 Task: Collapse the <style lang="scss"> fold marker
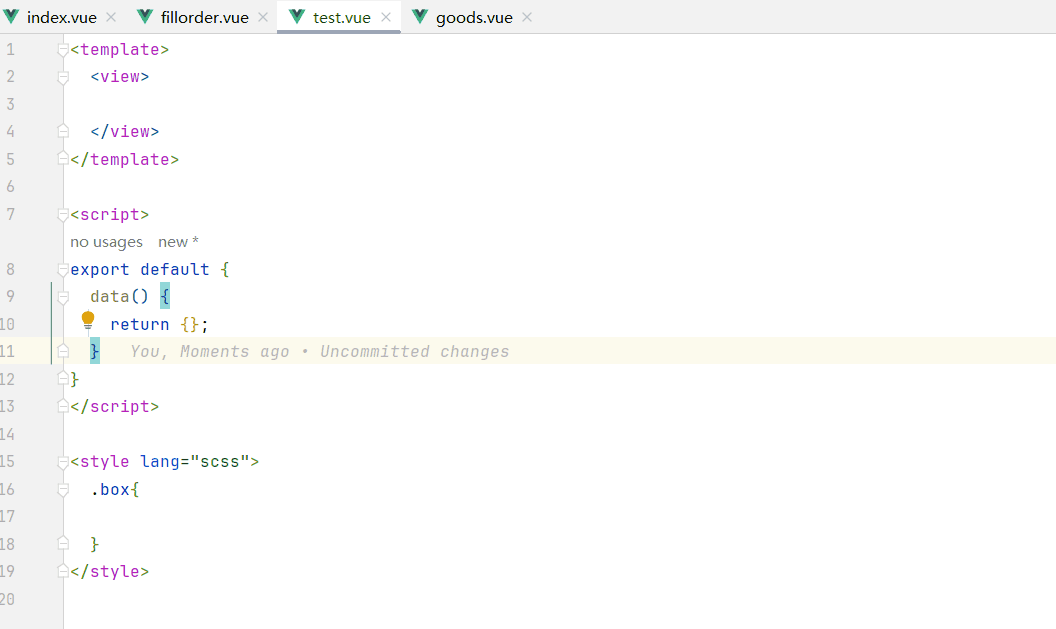point(63,462)
